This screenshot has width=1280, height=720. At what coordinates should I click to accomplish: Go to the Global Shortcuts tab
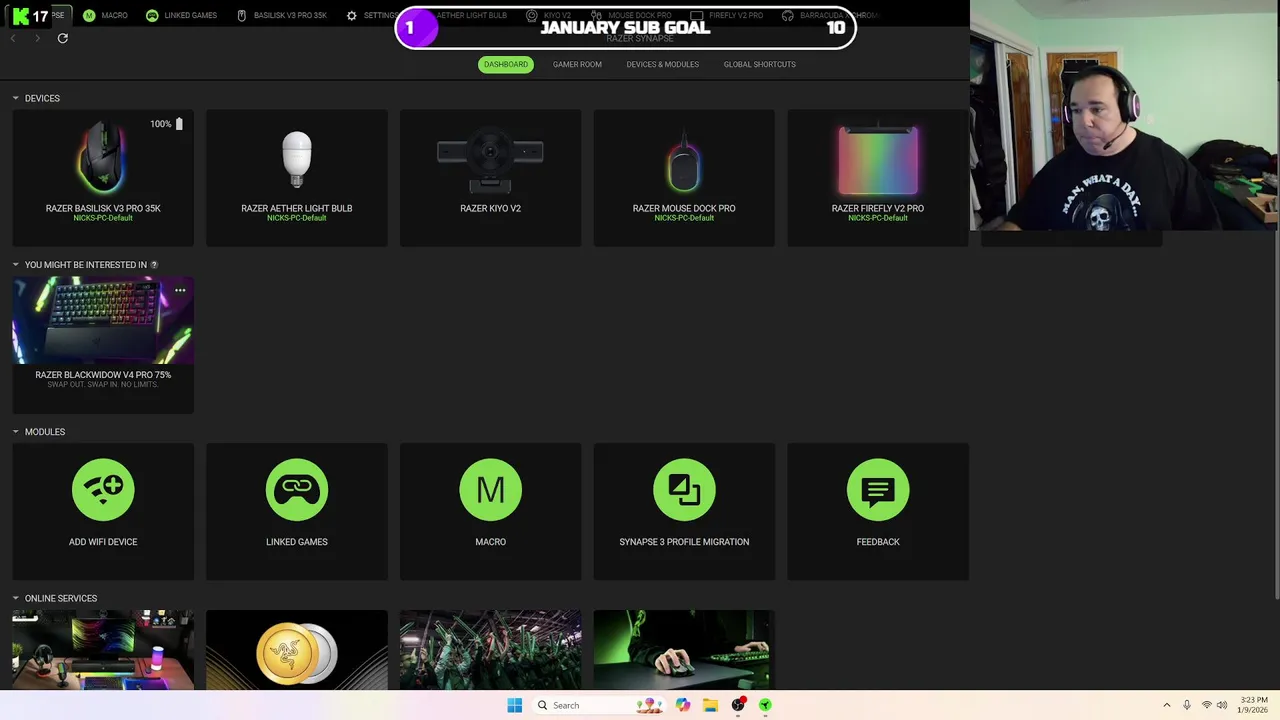(760, 64)
